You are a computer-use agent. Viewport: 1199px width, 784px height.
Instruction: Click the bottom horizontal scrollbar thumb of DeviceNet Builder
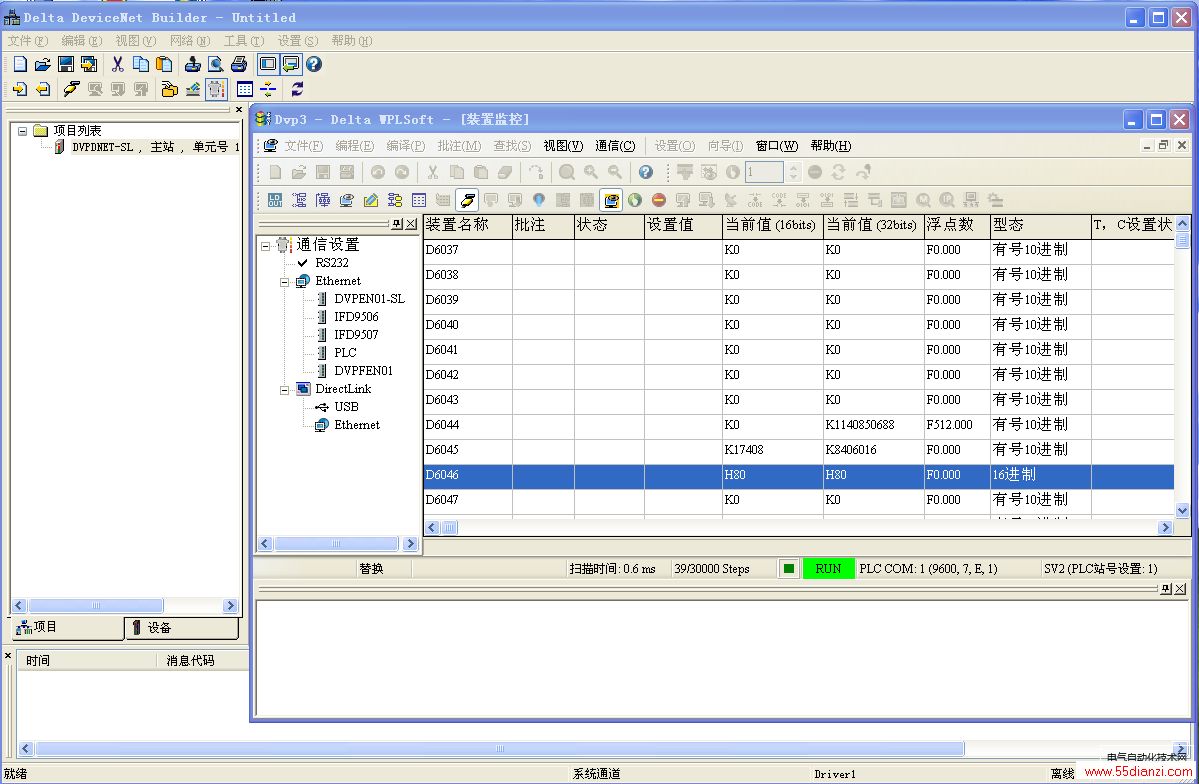499,749
